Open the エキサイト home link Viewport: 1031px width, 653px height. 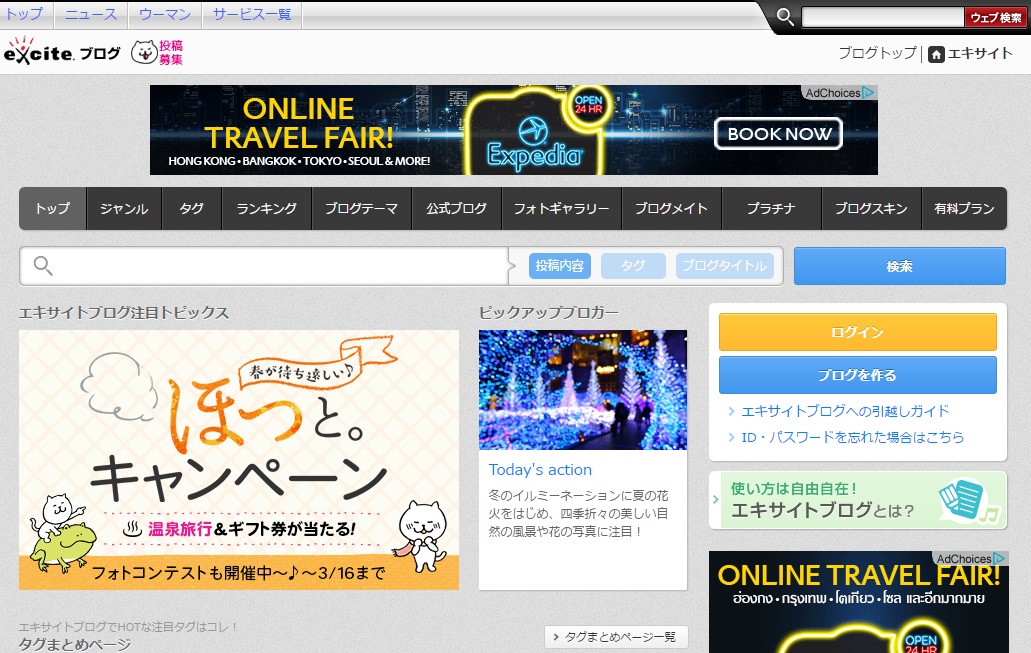tap(980, 53)
